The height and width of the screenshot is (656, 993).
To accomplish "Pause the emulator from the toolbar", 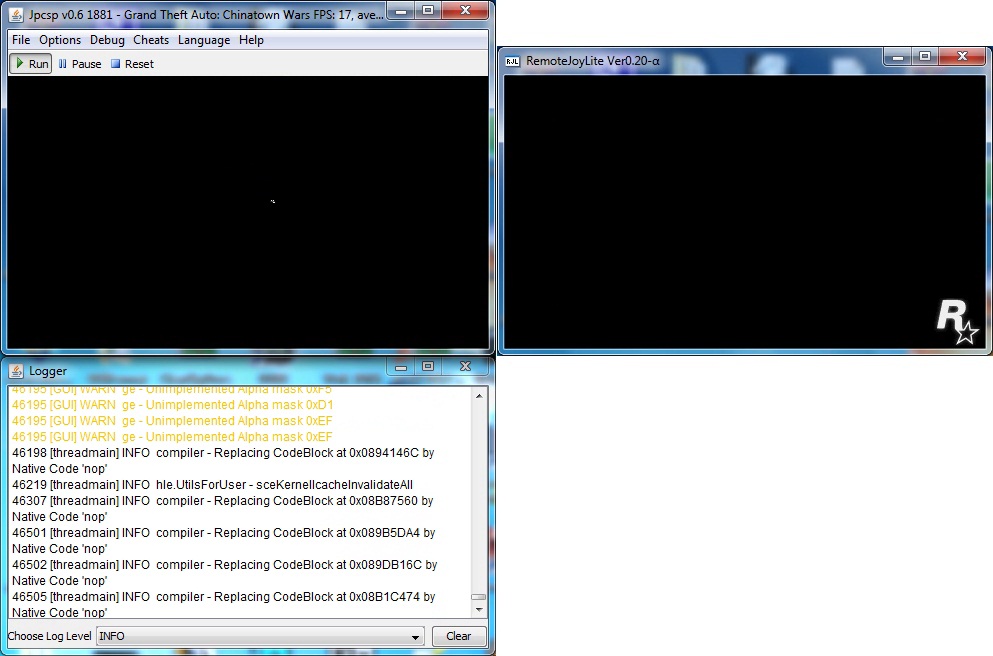I will (x=79, y=64).
